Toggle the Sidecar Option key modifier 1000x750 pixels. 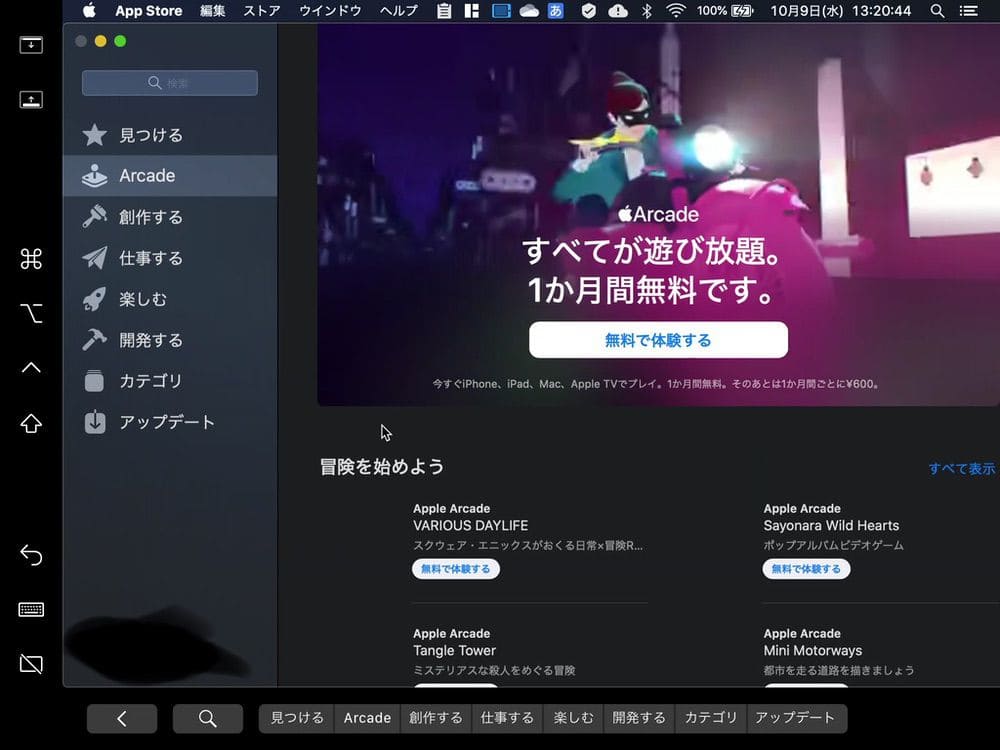[x=31, y=314]
